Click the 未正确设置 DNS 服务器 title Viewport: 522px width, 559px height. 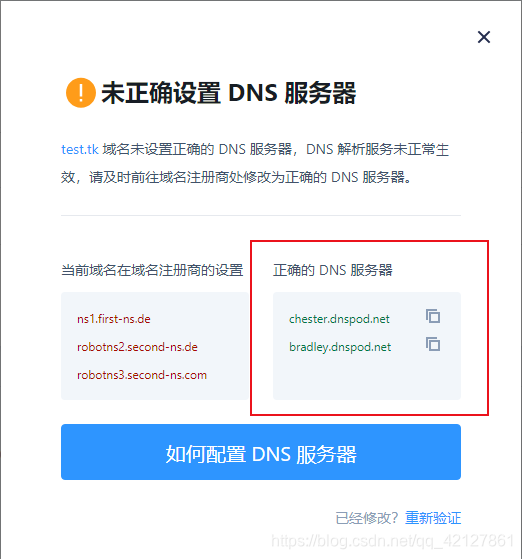coord(229,93)
